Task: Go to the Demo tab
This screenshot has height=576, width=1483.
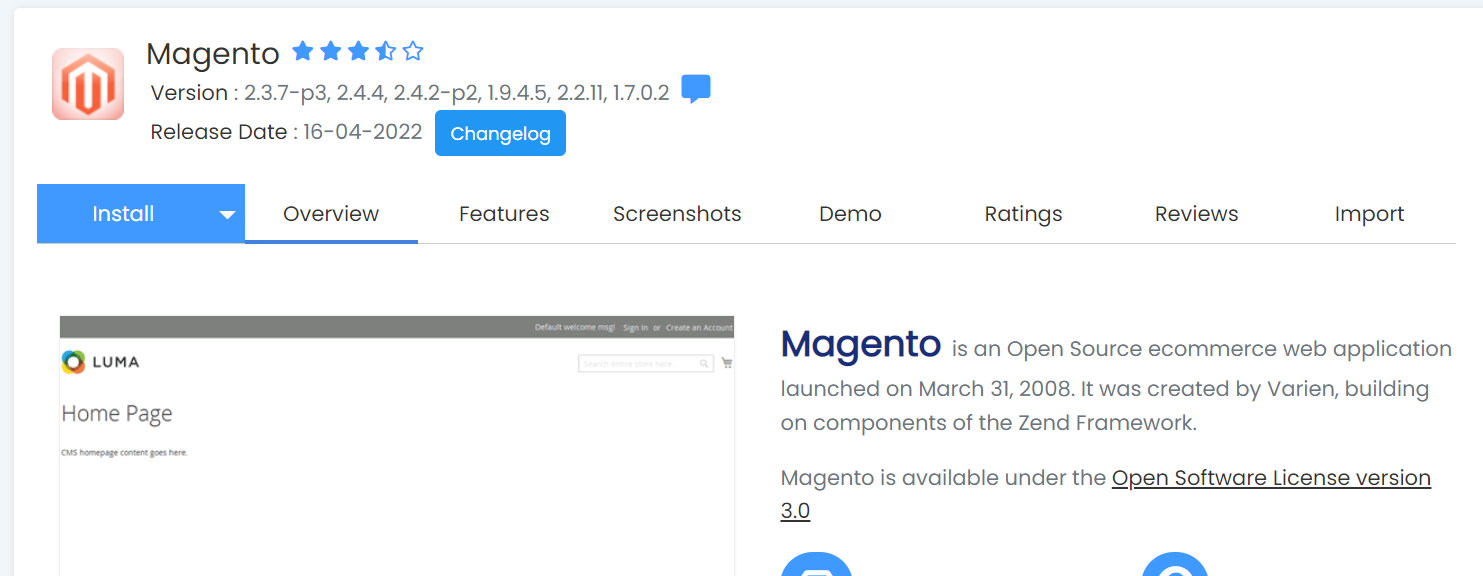Action: tap(850, 214)
